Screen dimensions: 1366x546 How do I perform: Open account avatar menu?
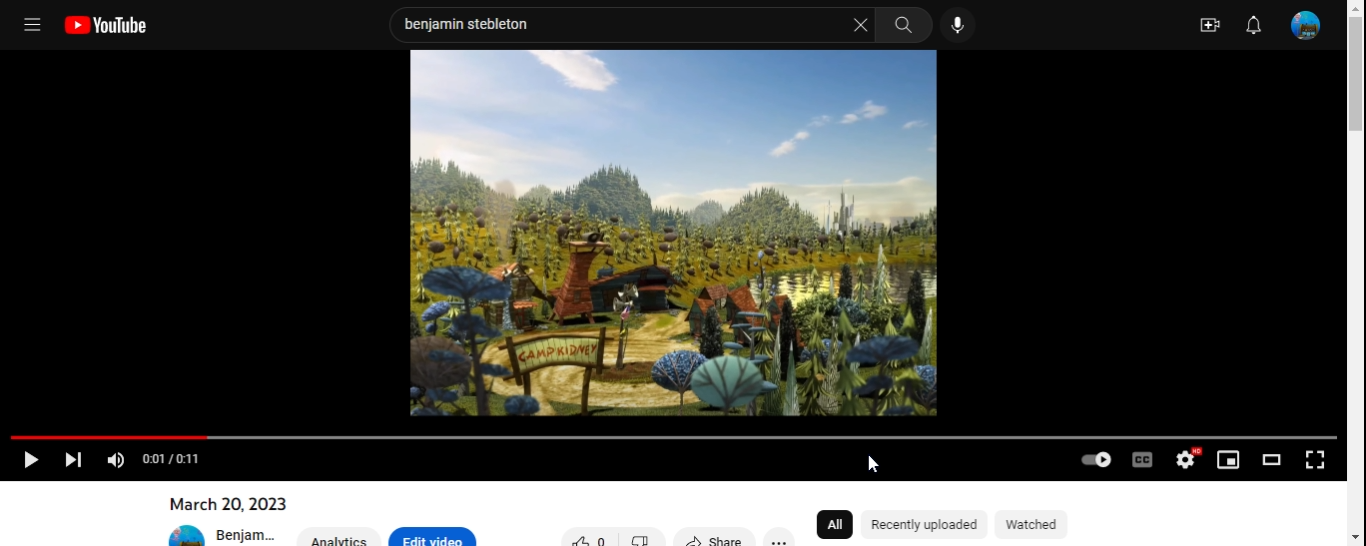pos(1305,25)
